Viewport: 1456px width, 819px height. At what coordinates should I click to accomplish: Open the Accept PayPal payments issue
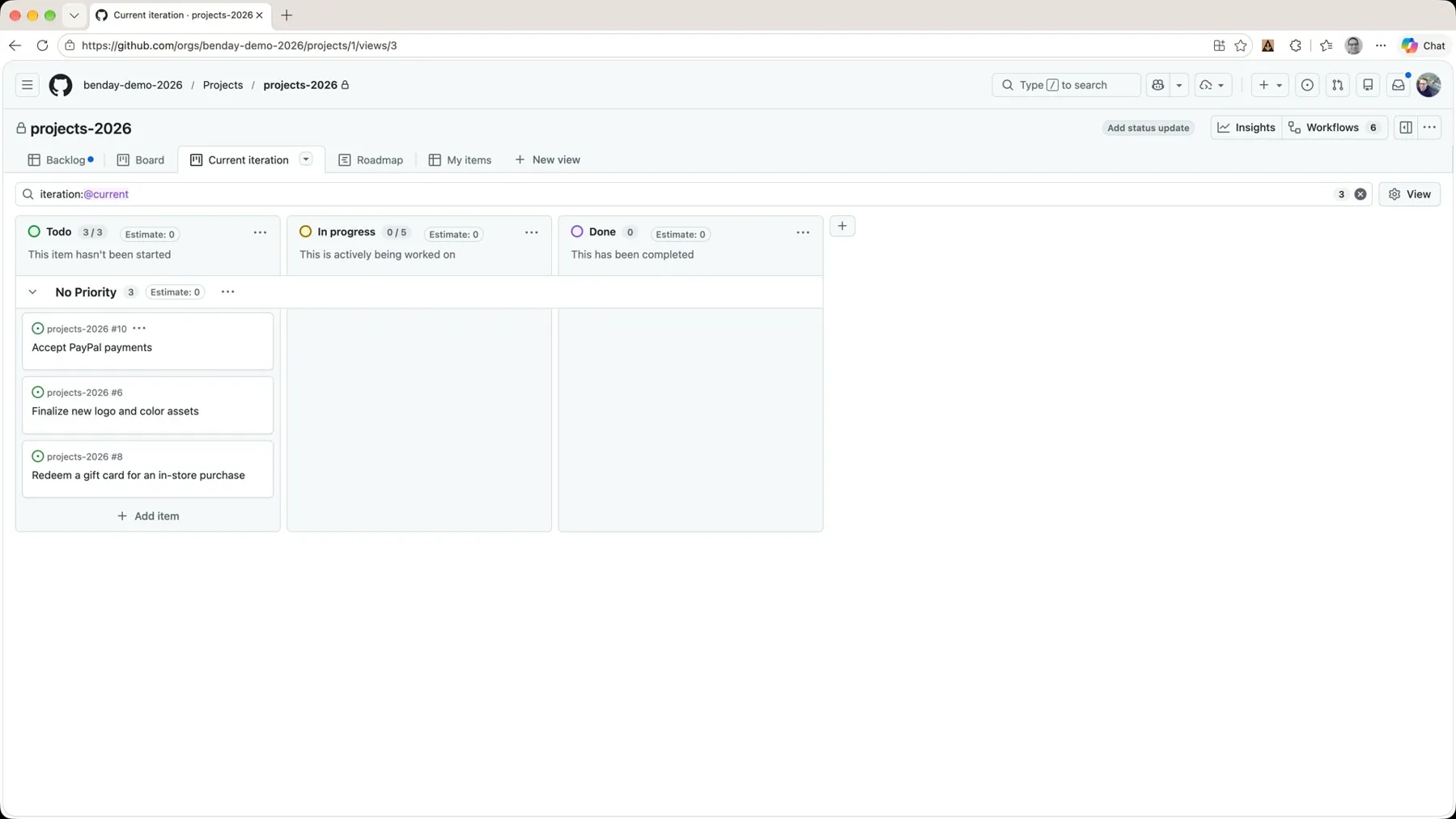(x=92, y=348)
